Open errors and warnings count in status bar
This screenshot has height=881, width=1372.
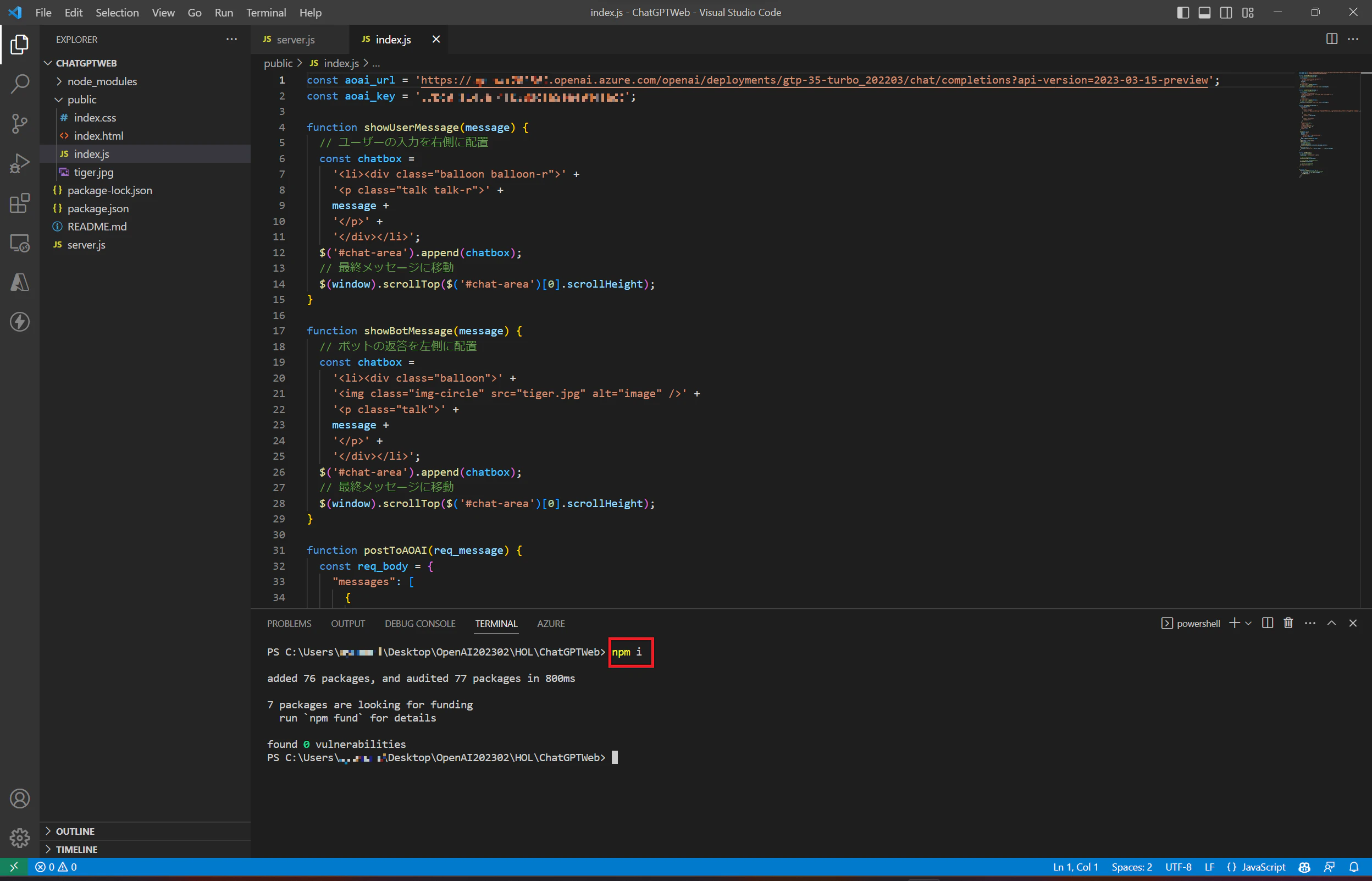tap(56, 867)
